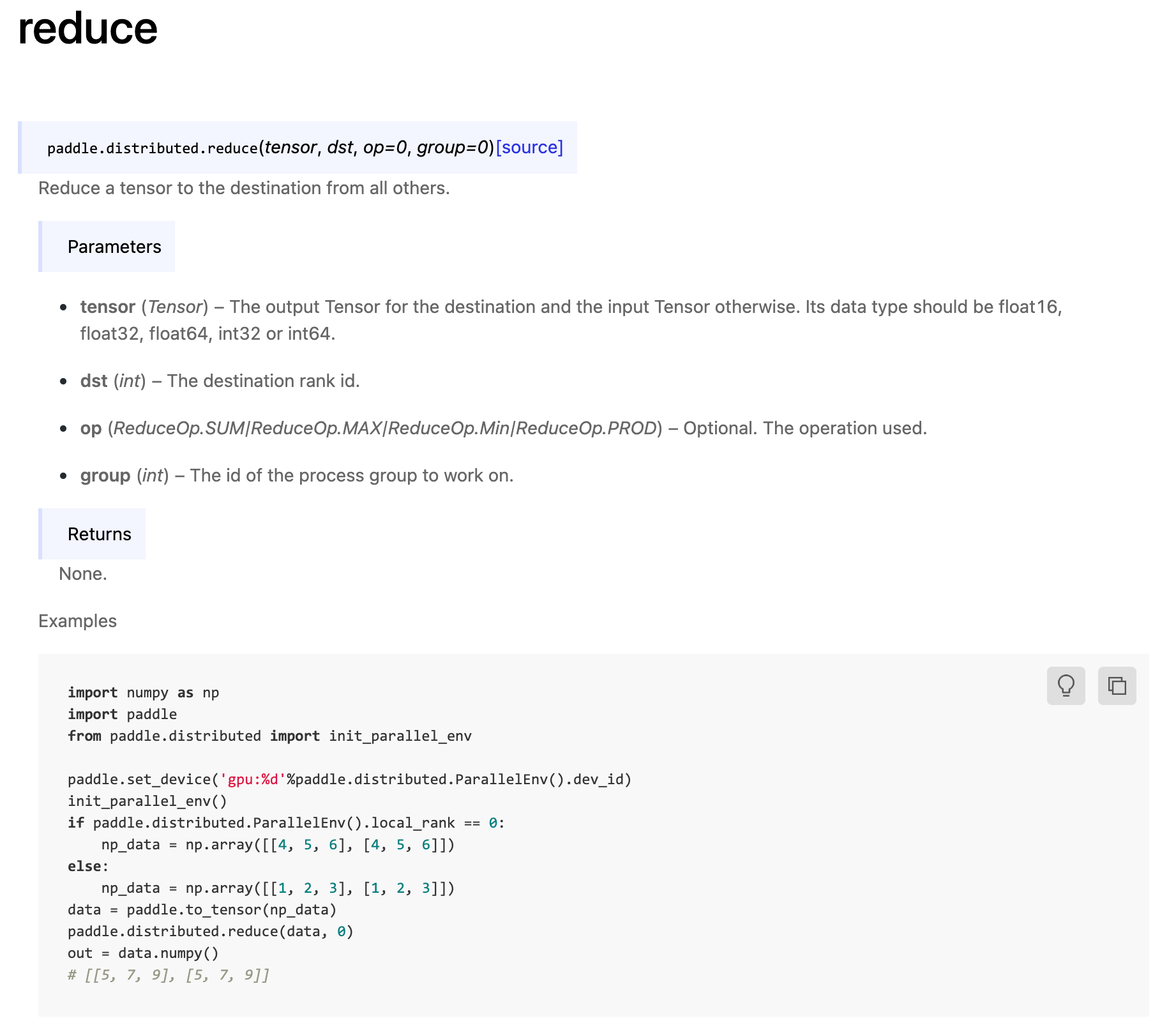Screen dimensions: 1176x1032
Task: Click the lightbulb icon on the code block
Action: pyautogui.click(x=1066, y=685)
